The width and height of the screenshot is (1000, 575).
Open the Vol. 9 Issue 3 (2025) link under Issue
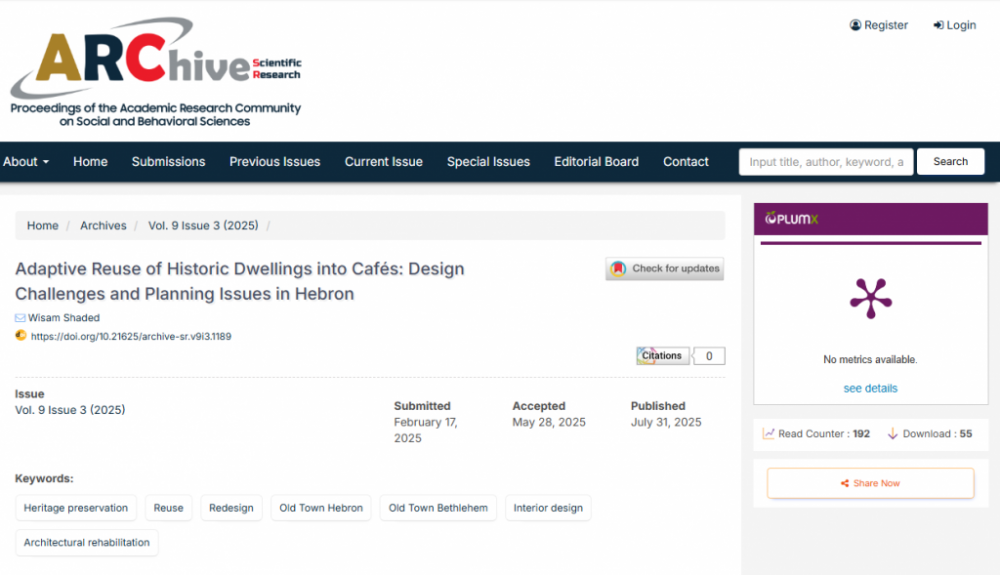click(x=70, y=410)
